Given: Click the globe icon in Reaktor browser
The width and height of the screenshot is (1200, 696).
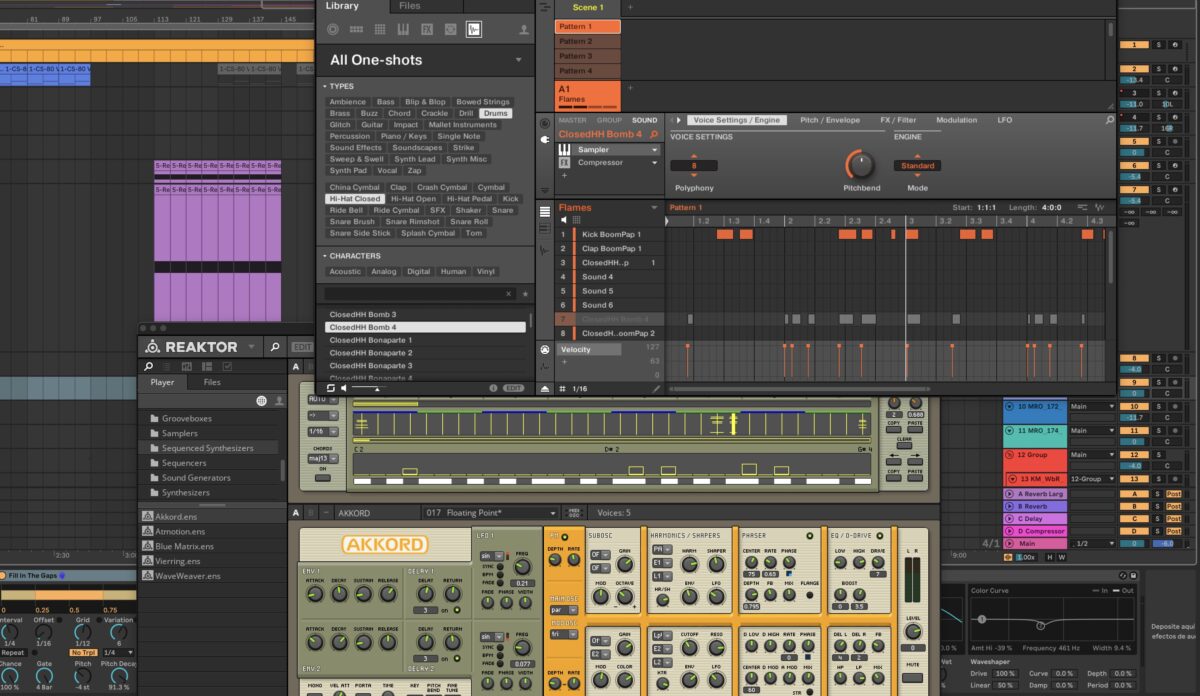Looking at the screenshot, I should pyautogui.click(x=262, y=400).
